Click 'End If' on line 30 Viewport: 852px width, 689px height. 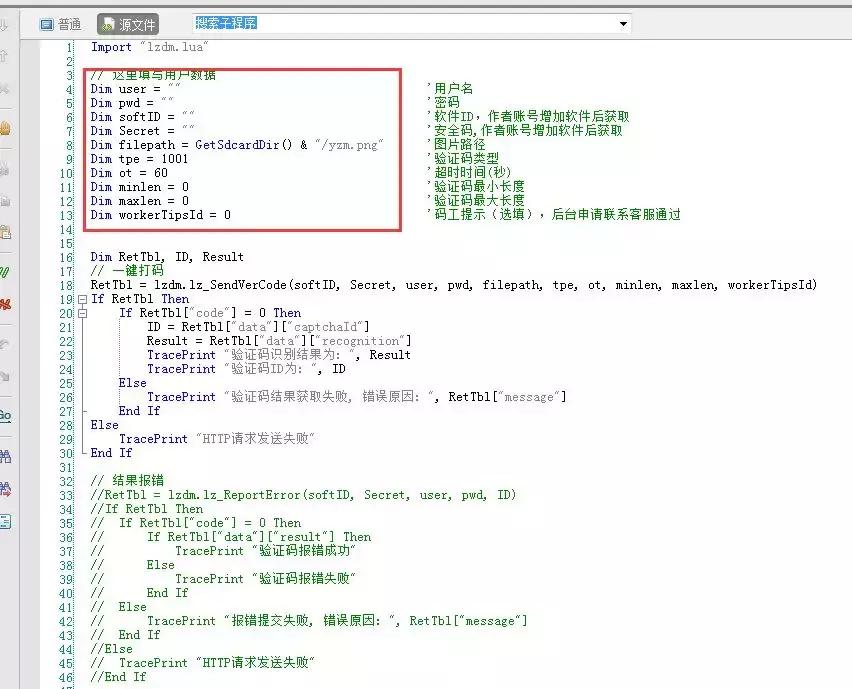(x=111, y=453)
